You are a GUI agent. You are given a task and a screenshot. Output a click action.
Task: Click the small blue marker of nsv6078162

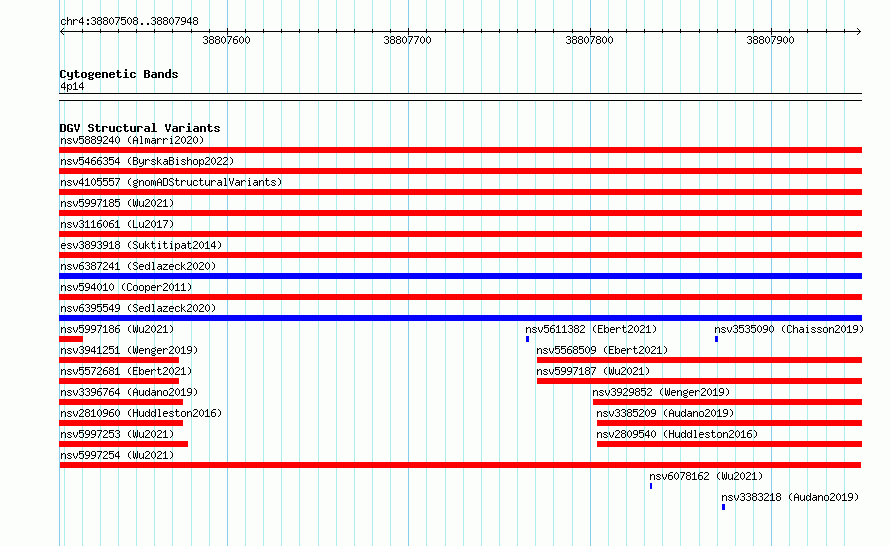click(651, 486)
